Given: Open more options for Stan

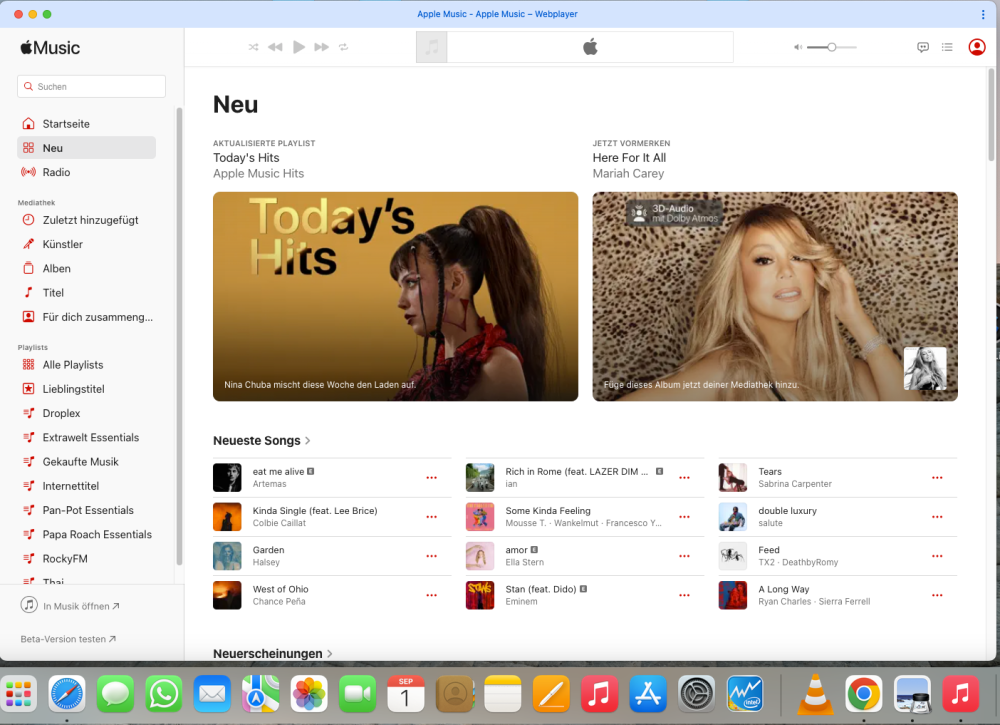Looking at the screenshot, I should (684, 595).
